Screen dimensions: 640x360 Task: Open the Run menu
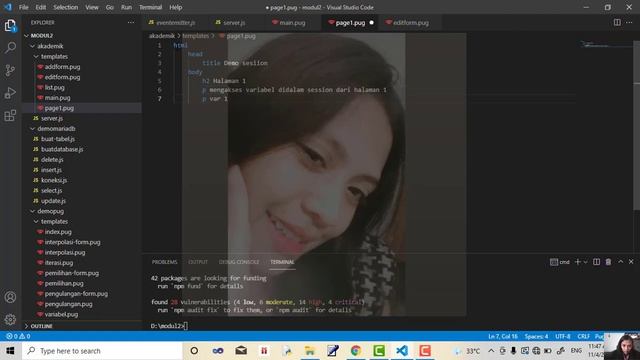tap(127, 7)
